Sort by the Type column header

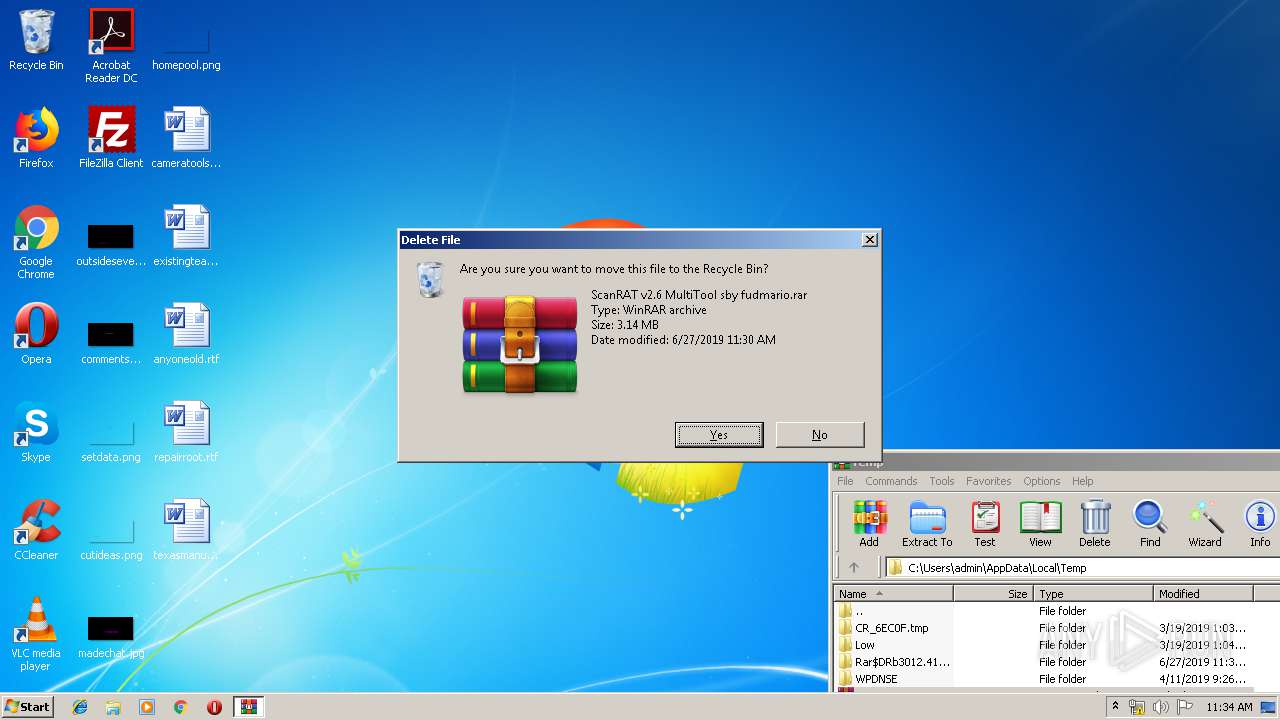coord(1094,594)
